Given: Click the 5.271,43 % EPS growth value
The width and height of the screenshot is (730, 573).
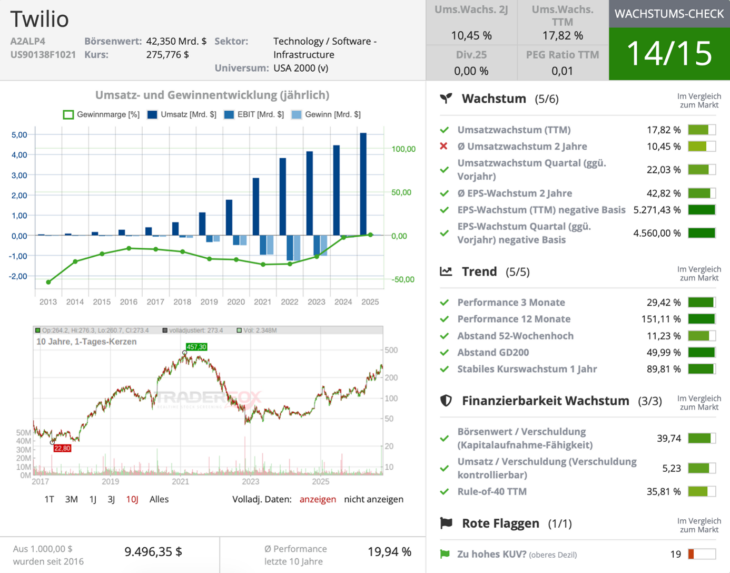Looking at the screenshot, I should [x=657, y=210].
